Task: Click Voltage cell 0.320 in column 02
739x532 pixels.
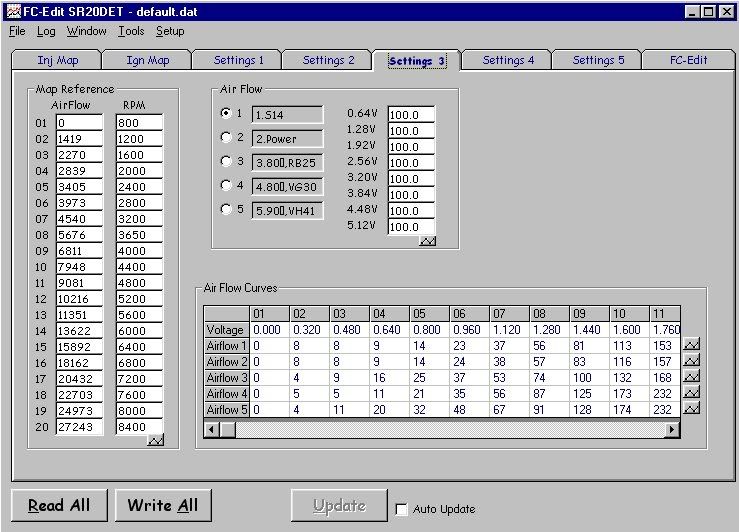Action: point(309,329)
